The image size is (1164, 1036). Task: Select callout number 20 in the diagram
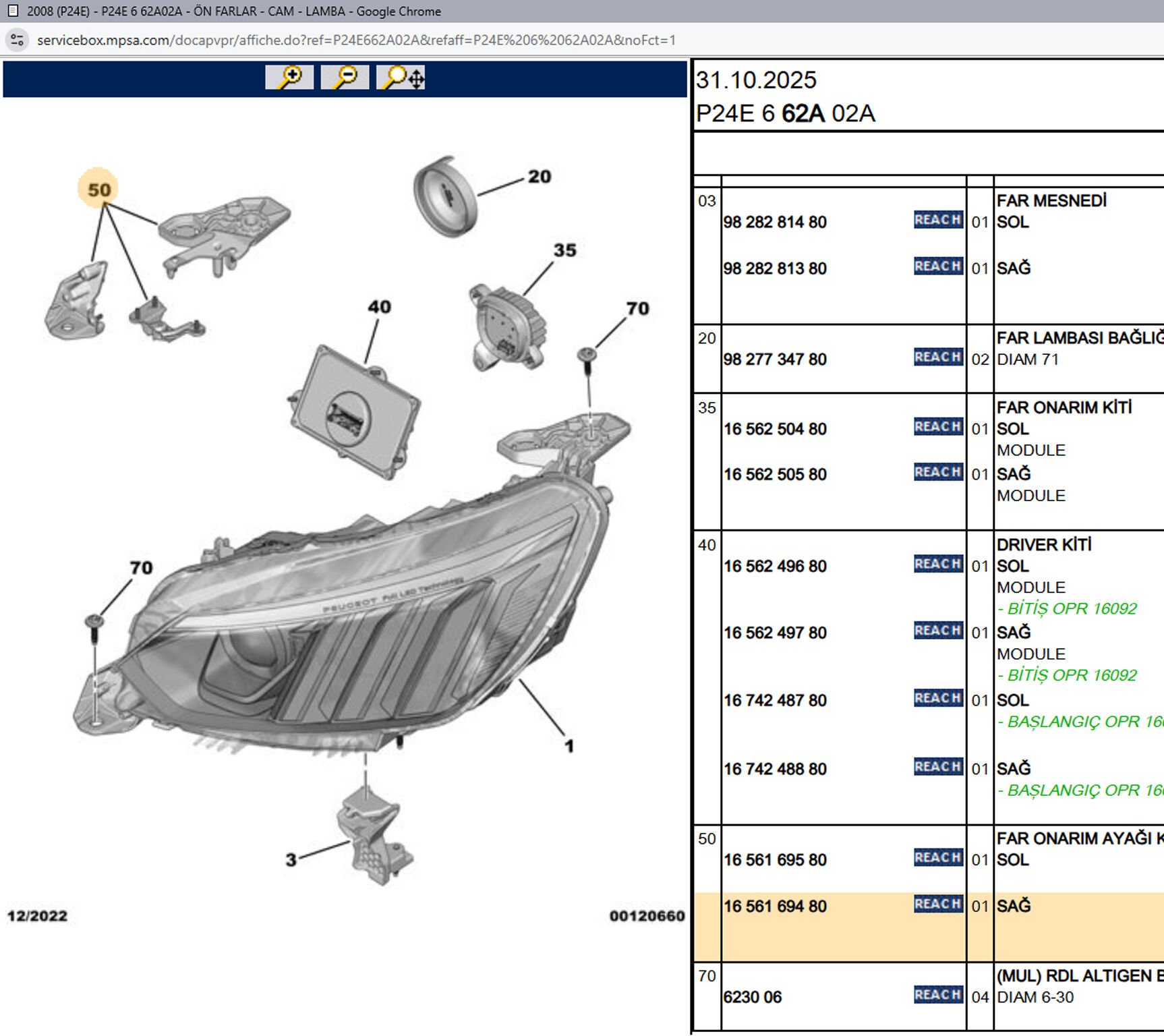[x=540, y=177]
